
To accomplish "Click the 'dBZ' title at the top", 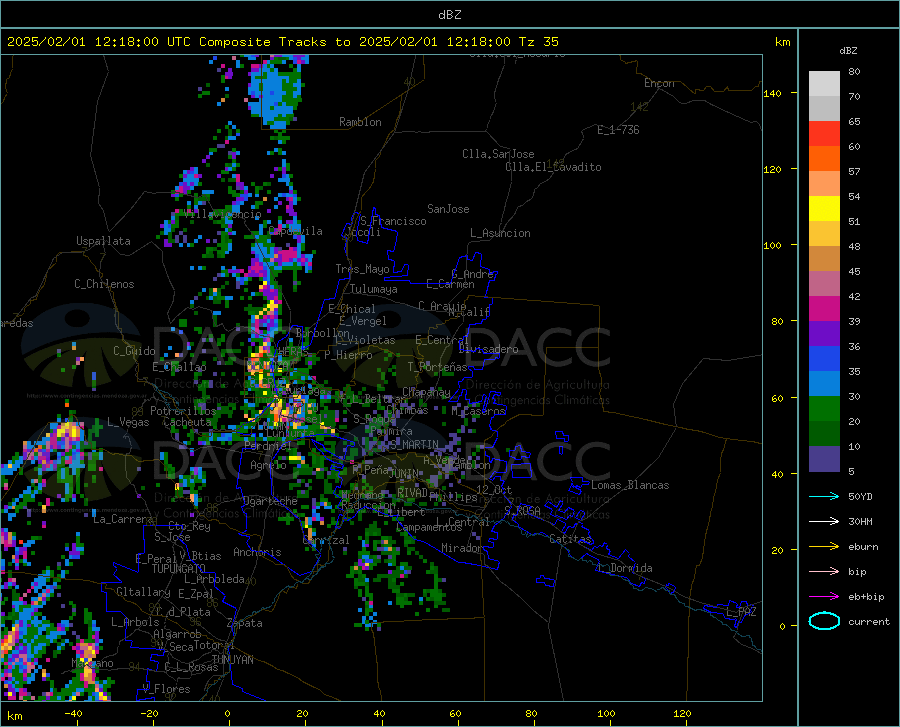I will coord(450,15).
